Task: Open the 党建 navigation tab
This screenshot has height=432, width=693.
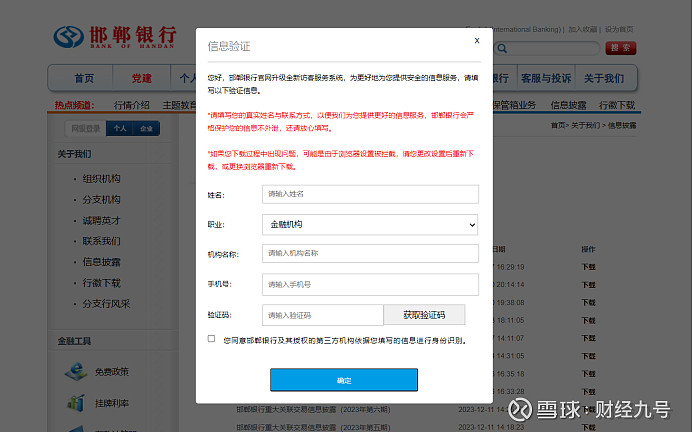Action: point(141,78)
